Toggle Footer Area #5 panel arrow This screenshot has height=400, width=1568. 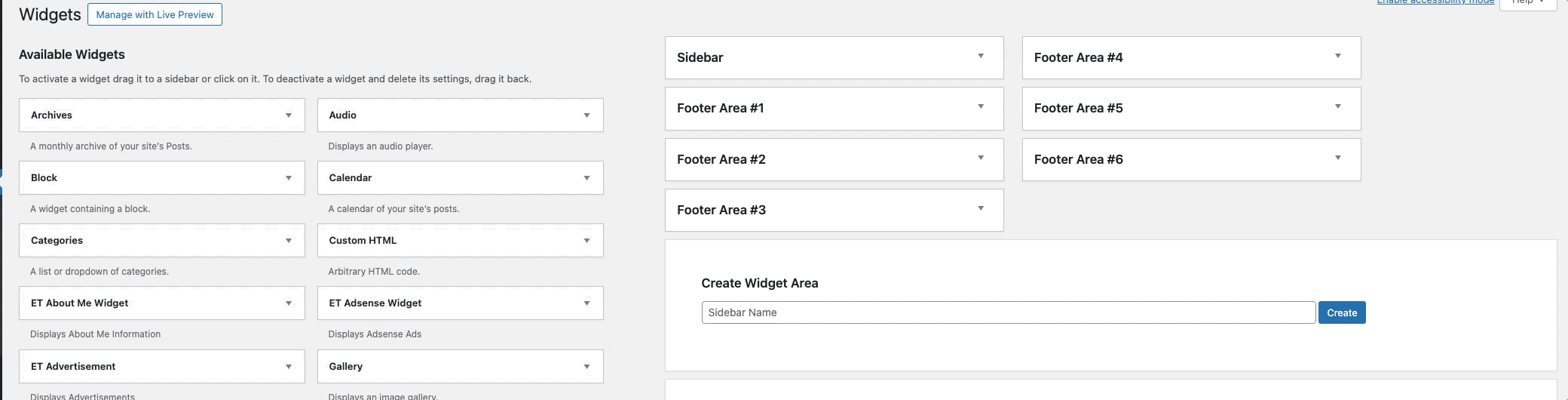click(x=1338, y=106)
